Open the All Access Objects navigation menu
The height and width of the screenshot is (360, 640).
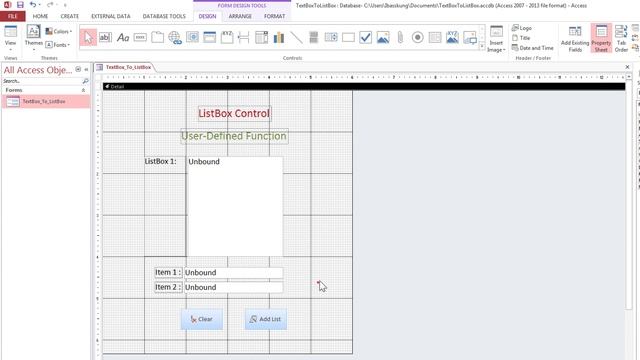pyautogui.click(x=78, y=69)
